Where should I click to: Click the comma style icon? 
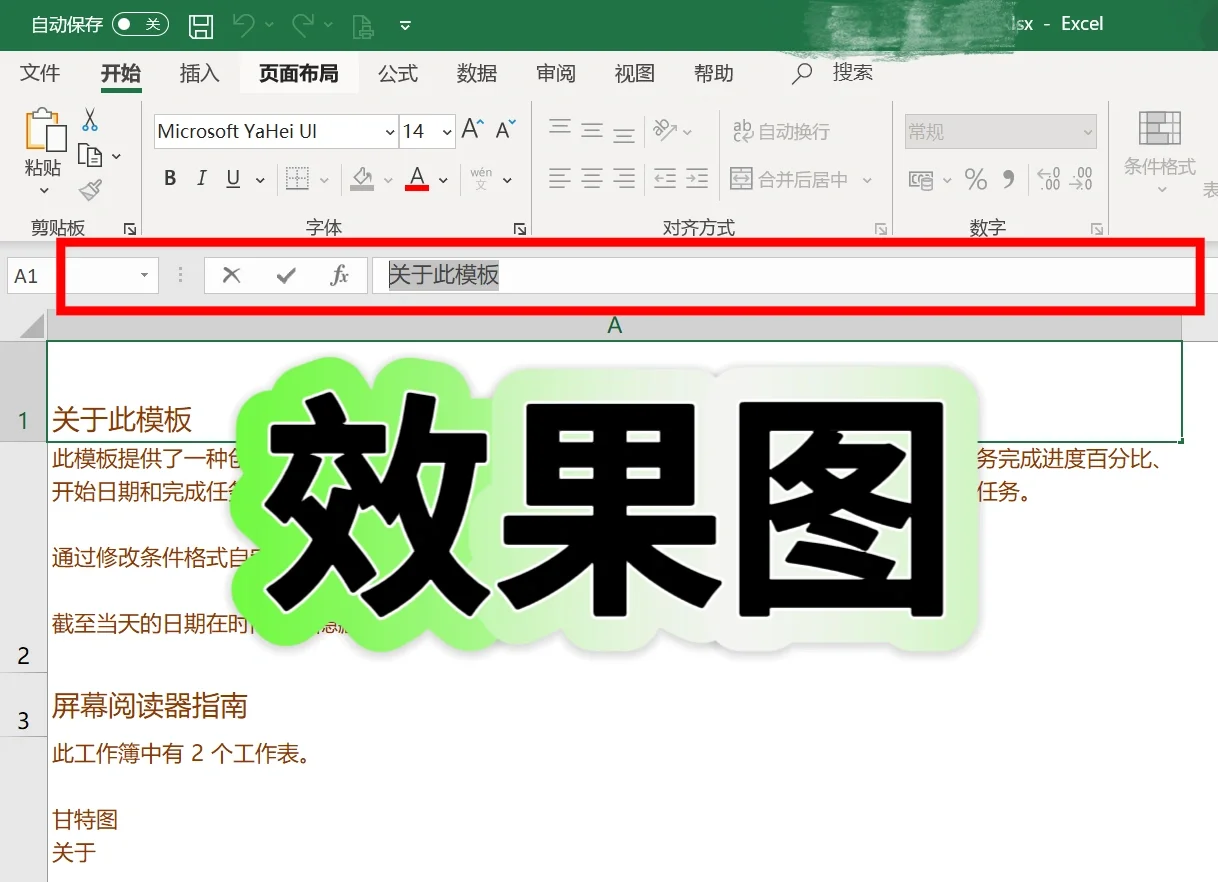pos(1008,179)
